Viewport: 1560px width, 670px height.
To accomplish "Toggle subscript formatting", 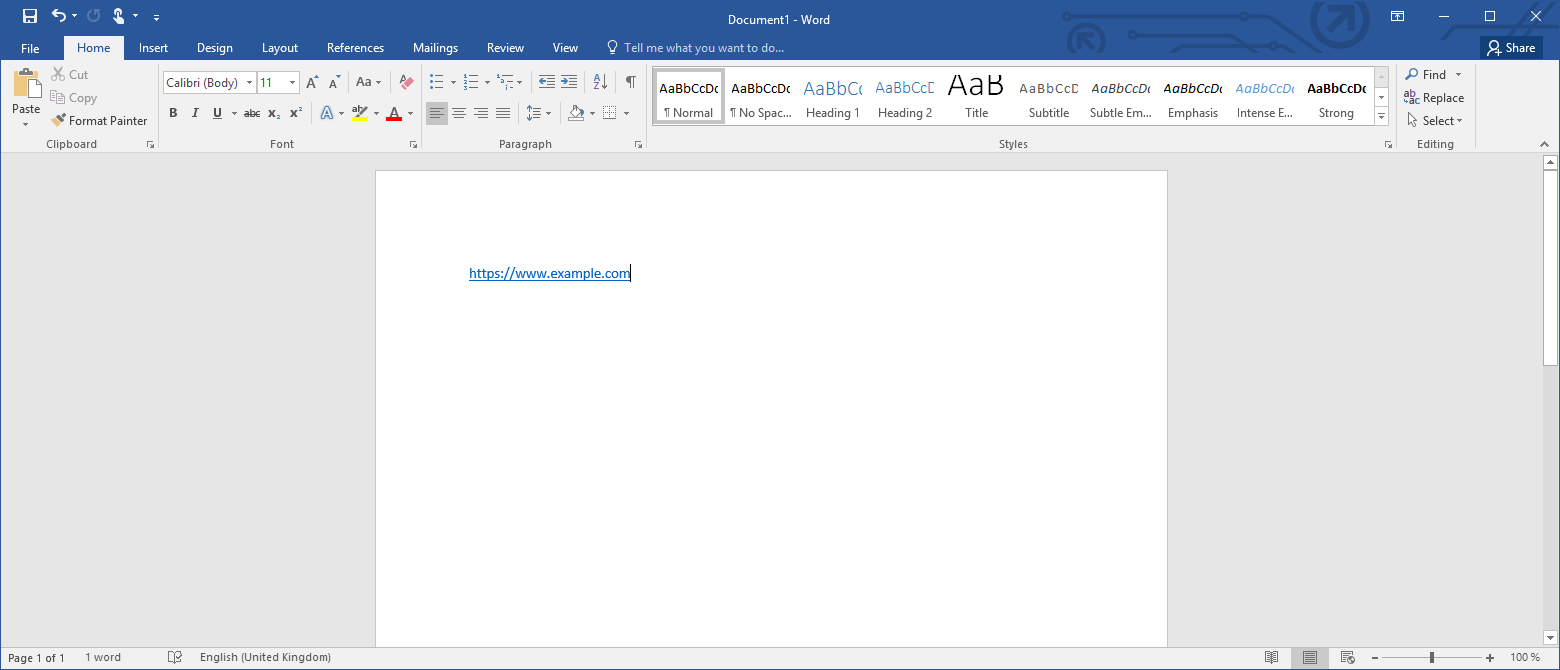I will click(272, 113).
